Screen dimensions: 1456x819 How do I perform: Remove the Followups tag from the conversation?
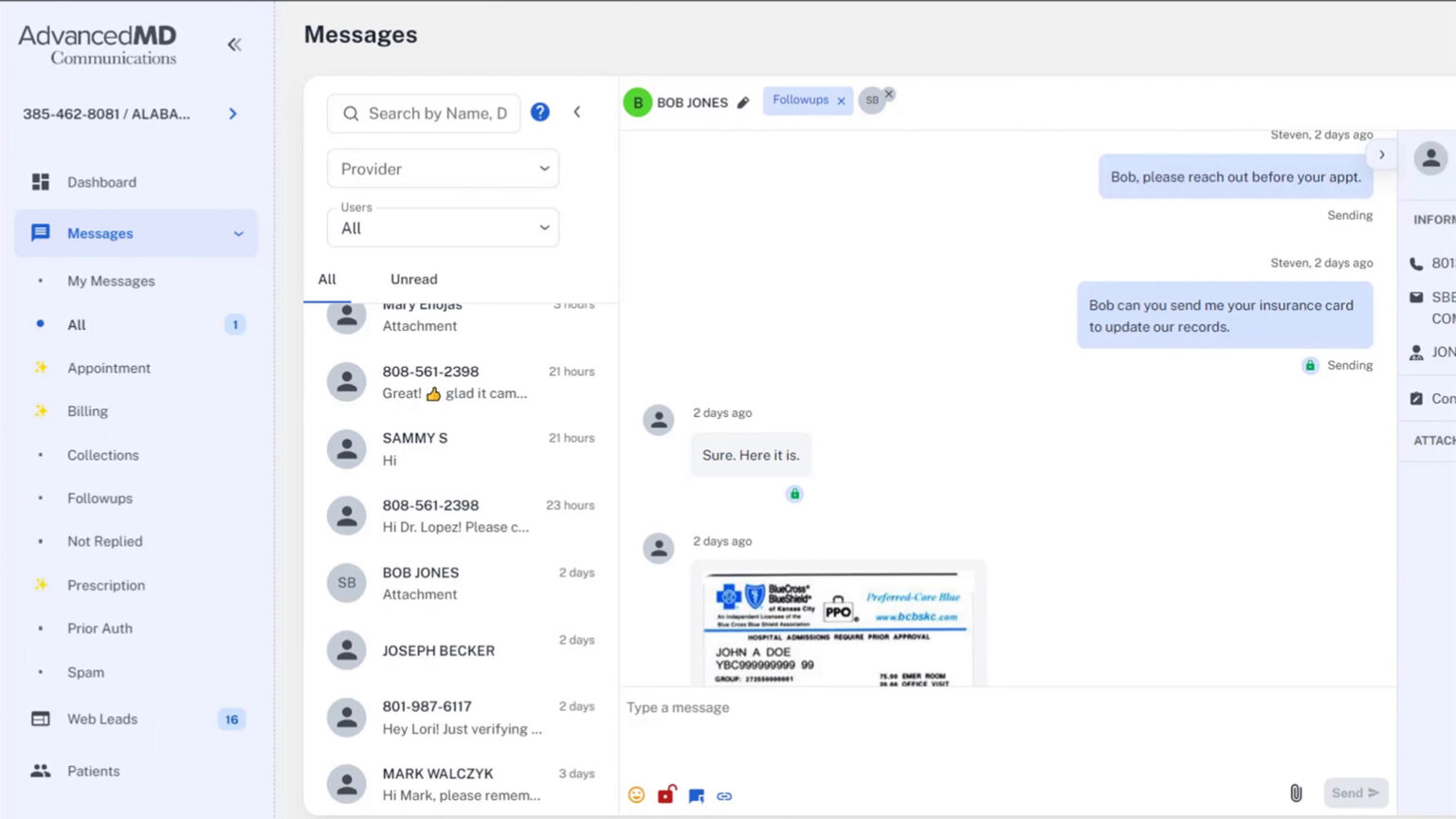pyautogui.click(x=841, y=100)
